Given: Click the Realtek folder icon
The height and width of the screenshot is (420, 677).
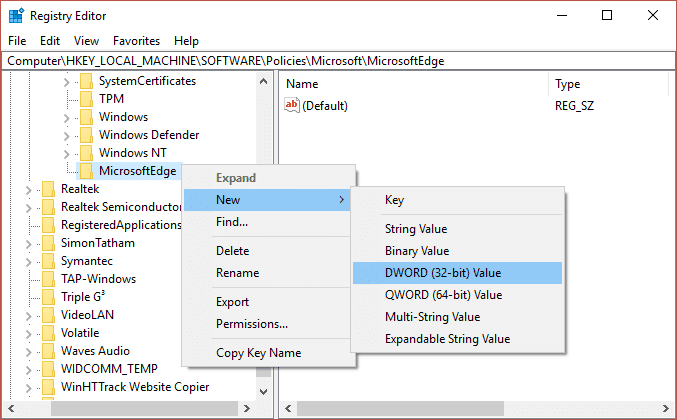Looking at the screenshot, I should (x=48, y=189).
